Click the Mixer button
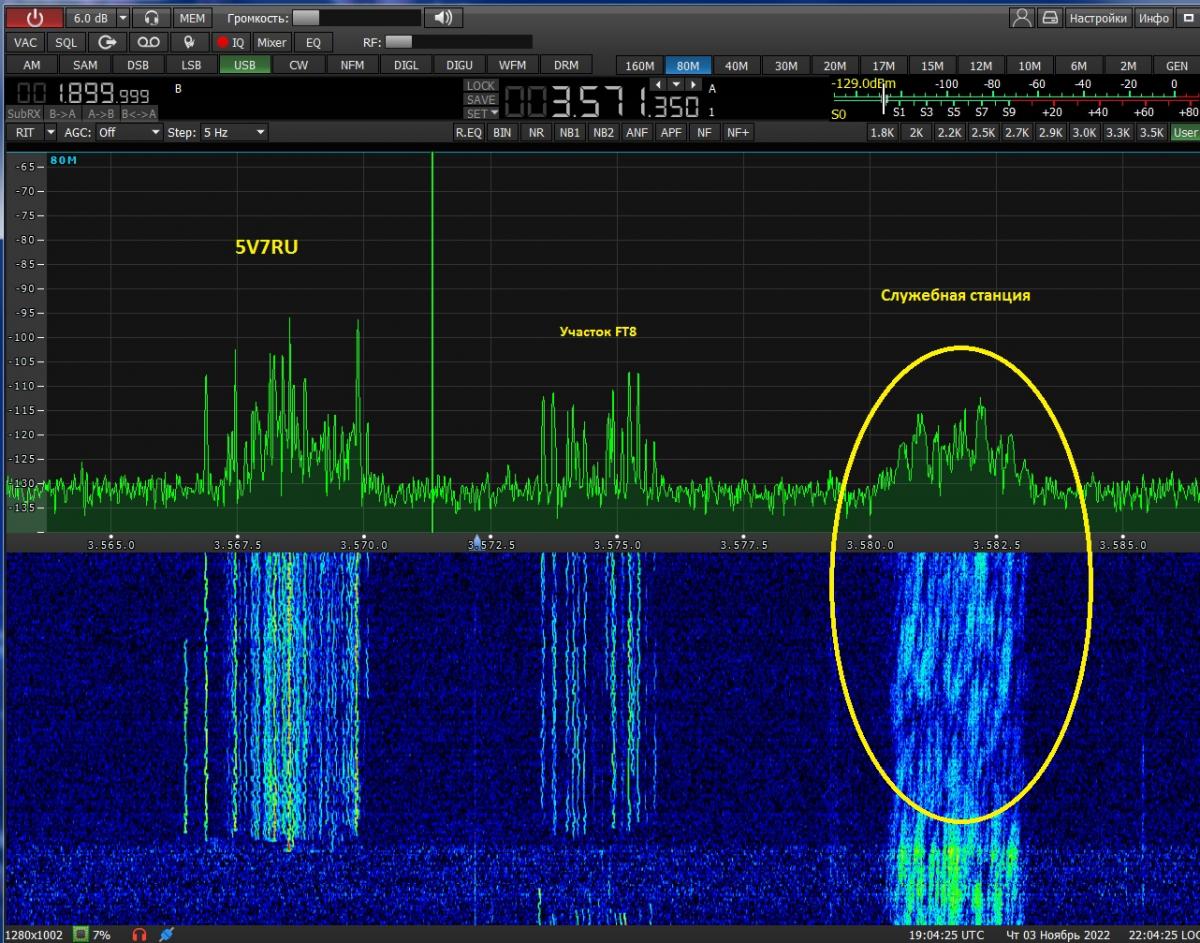1200x943 pixels. pyautogui.click(x=271, y=42)
